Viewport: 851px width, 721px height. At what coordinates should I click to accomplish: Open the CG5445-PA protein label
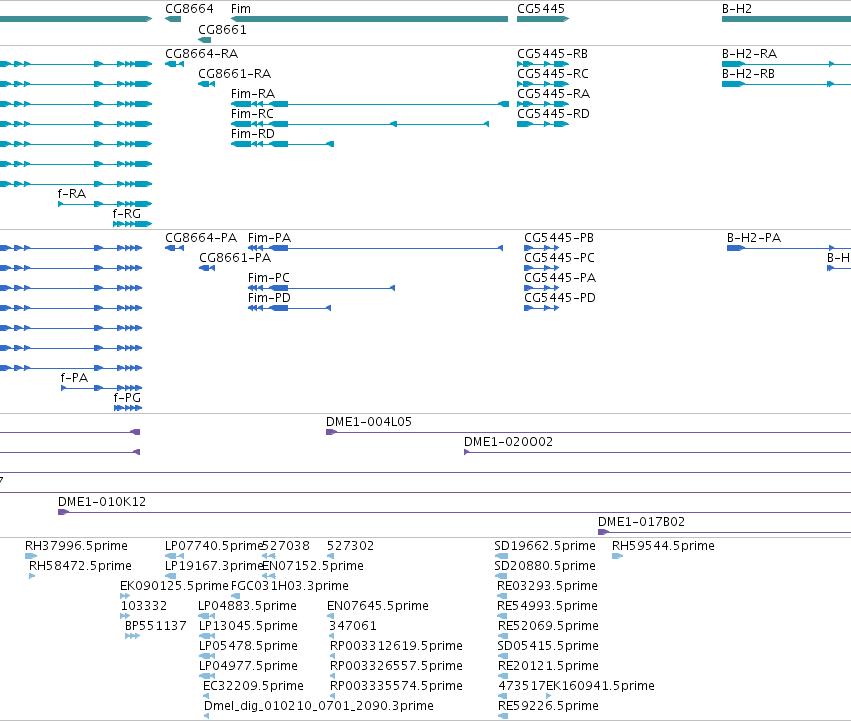tap(560, 278)
